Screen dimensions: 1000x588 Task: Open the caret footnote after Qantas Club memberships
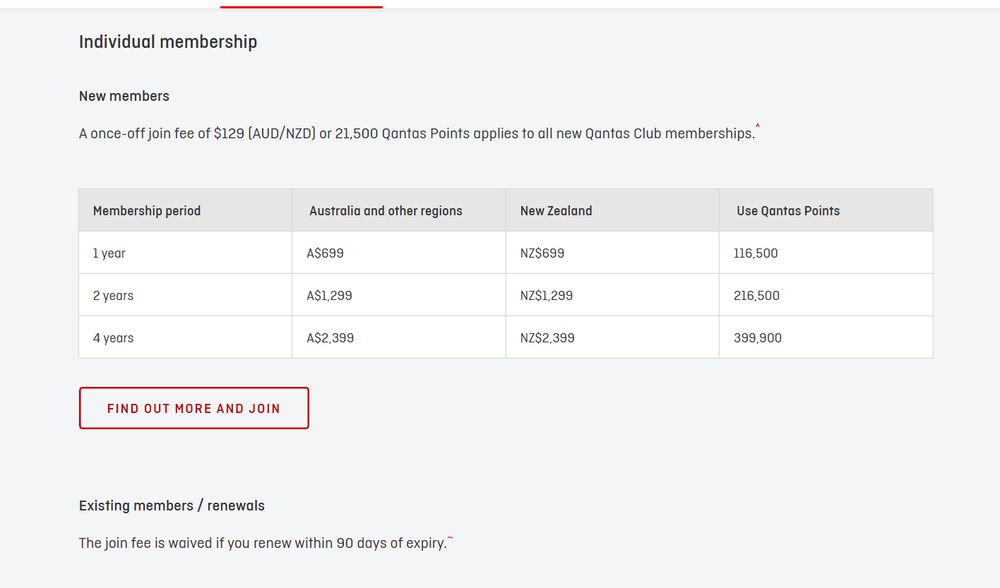coord(758,126)
